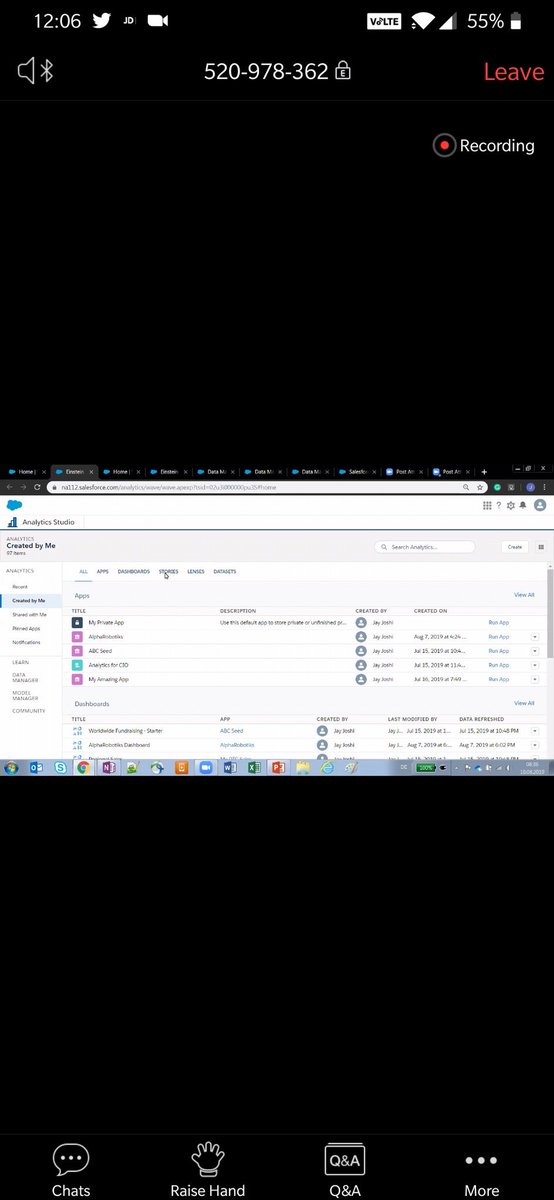
Task: Open Outlook from the taskbar
Action: coord(37,768)
